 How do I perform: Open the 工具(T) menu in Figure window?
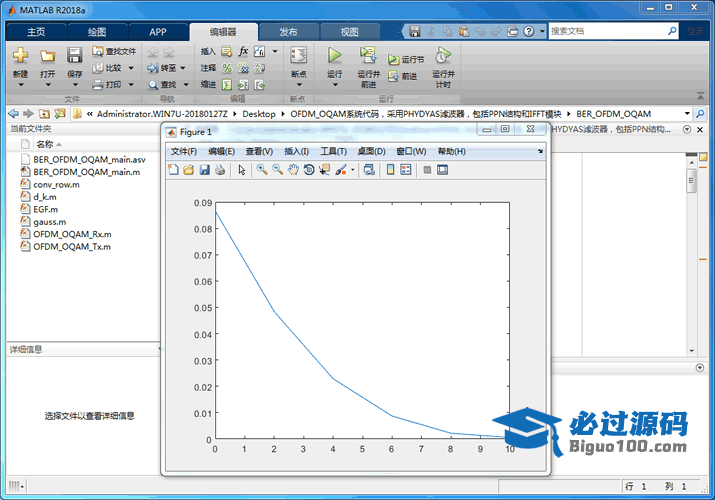[x=333, y=151]
